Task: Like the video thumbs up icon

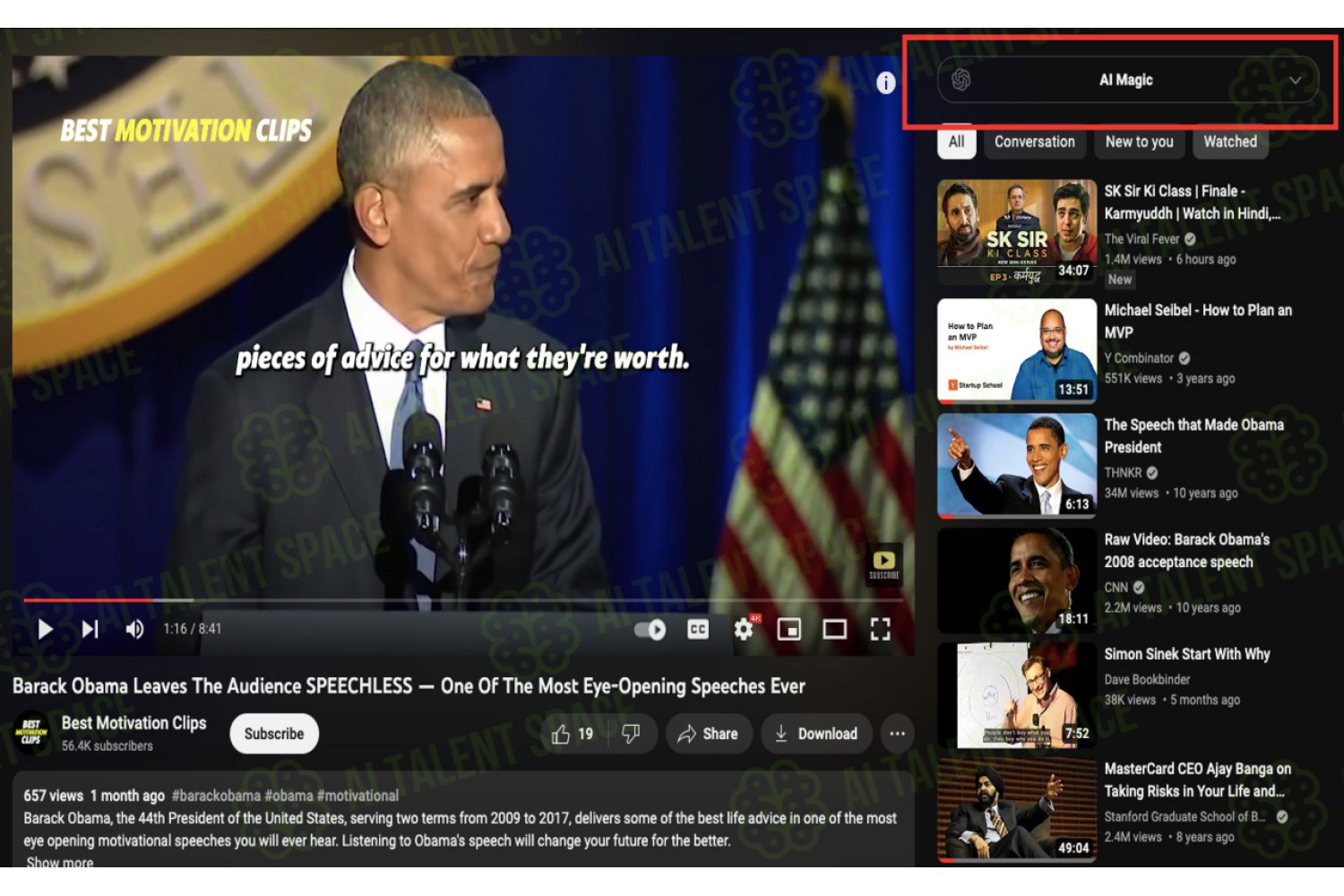Action: 573,734
